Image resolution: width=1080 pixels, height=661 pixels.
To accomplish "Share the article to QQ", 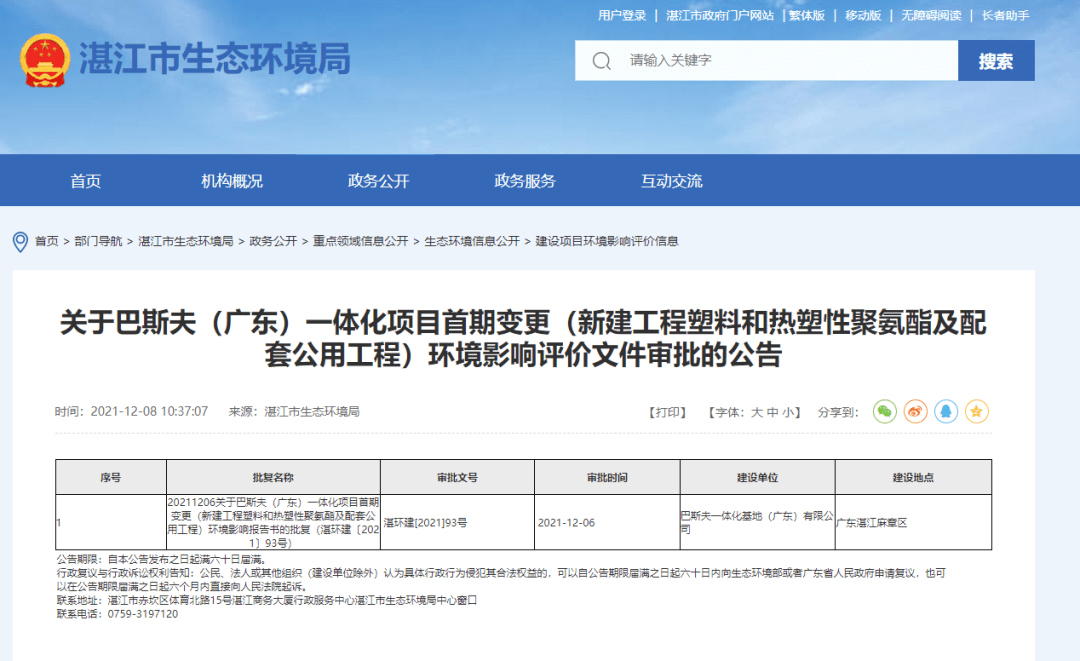I will (945, 411).
